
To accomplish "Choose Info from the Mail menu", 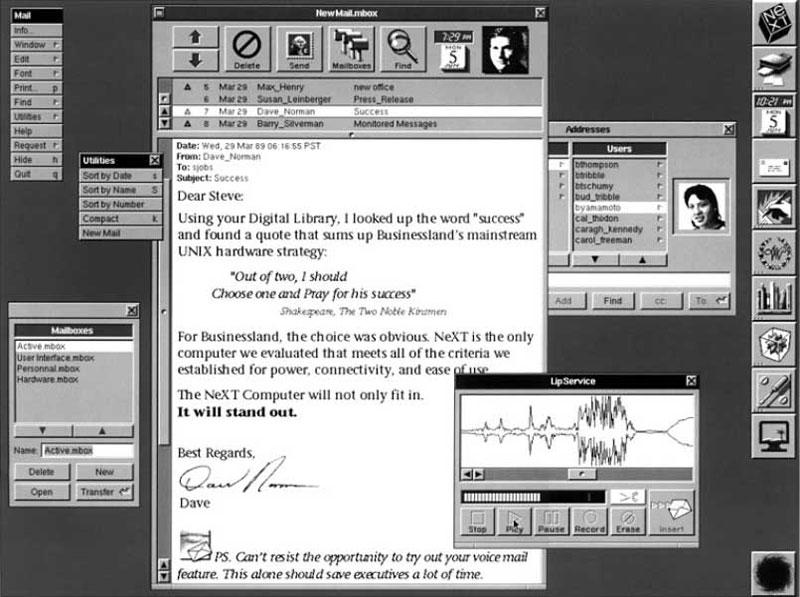I will [36, 31].
